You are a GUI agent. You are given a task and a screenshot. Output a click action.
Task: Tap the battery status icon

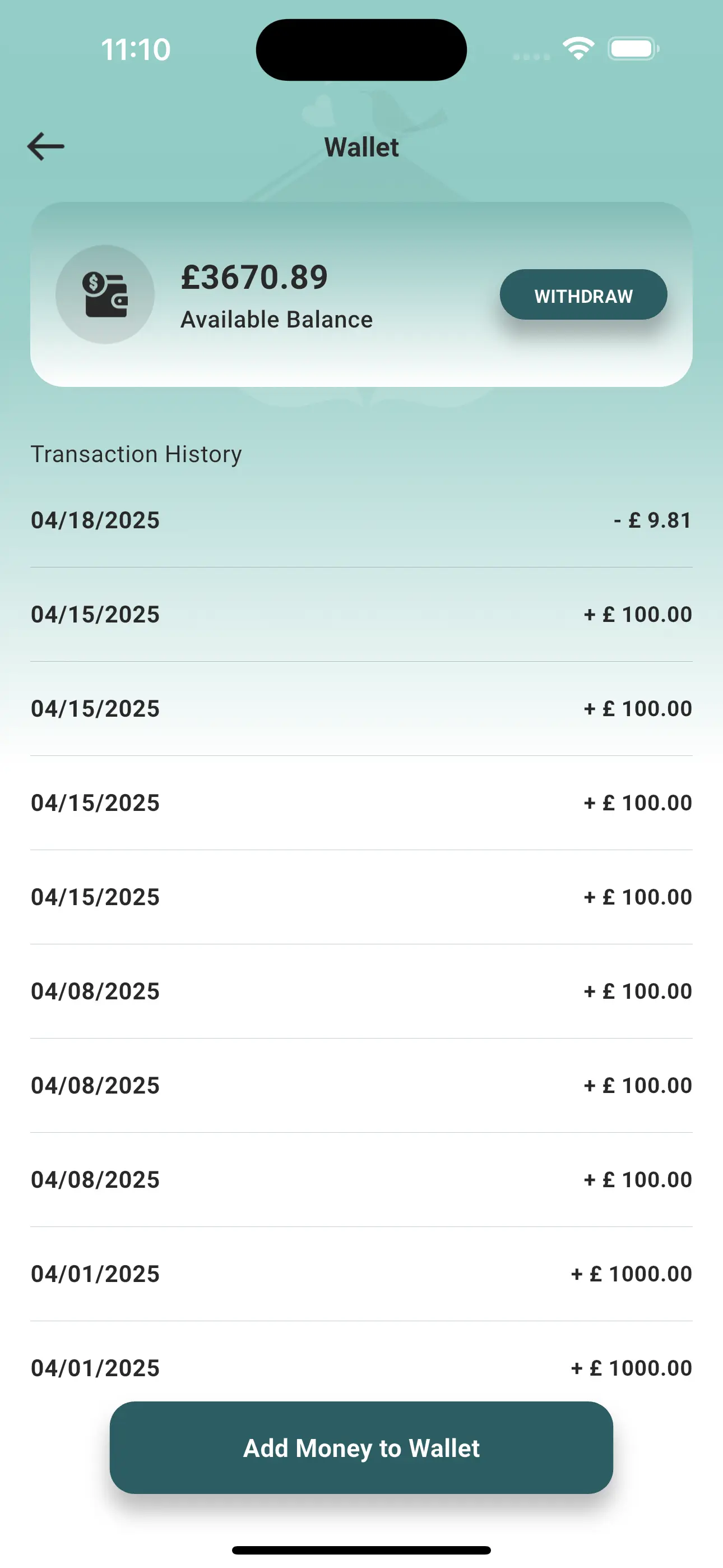[x=633, y=49]
